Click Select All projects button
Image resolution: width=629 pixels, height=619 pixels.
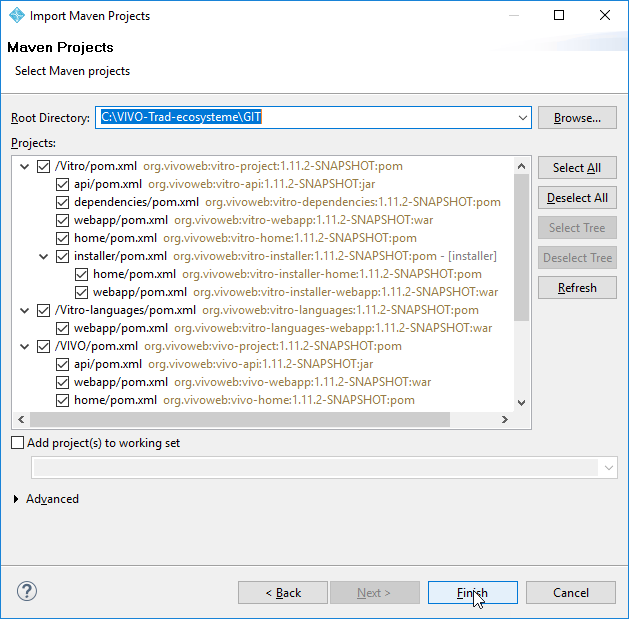(577, 168)
